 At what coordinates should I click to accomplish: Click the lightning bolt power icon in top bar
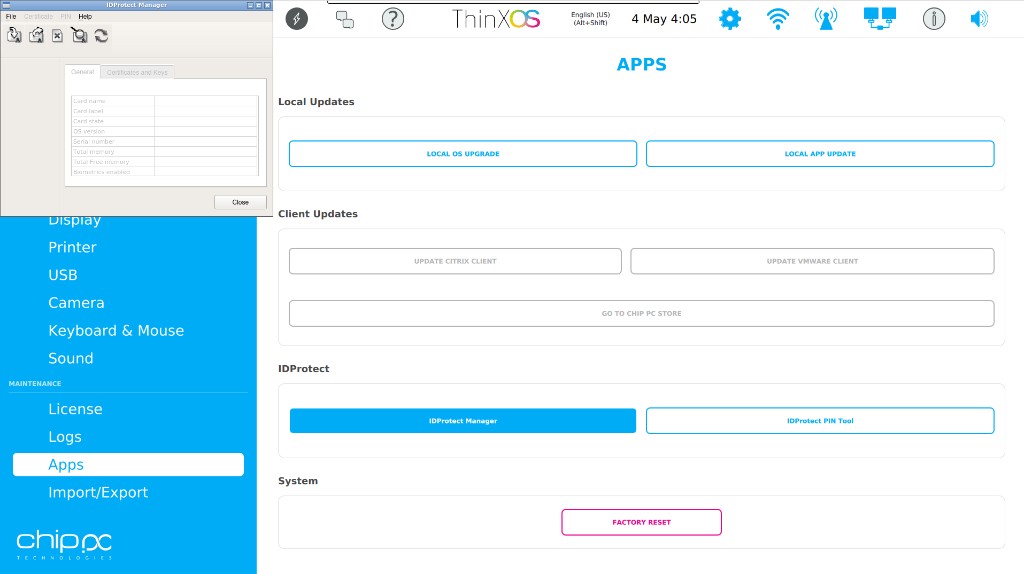tap(296, 19)
